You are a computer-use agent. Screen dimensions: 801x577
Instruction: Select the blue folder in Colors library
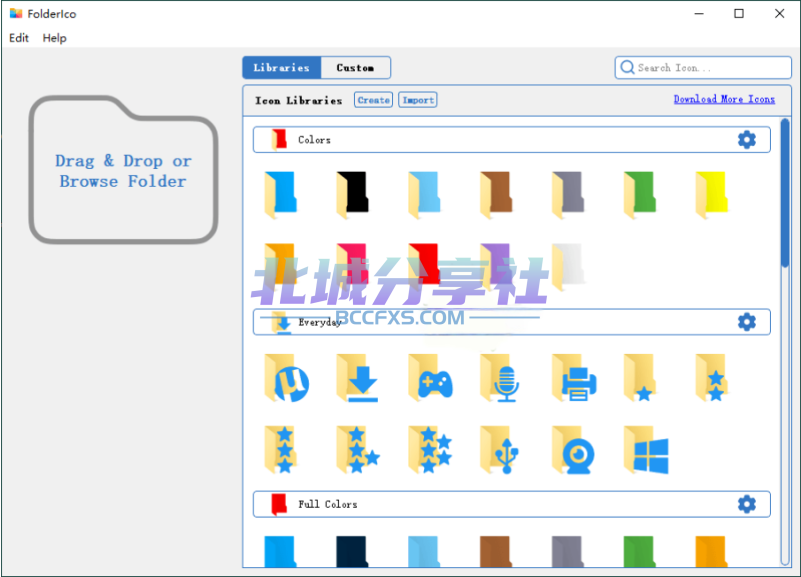point(280,194)
